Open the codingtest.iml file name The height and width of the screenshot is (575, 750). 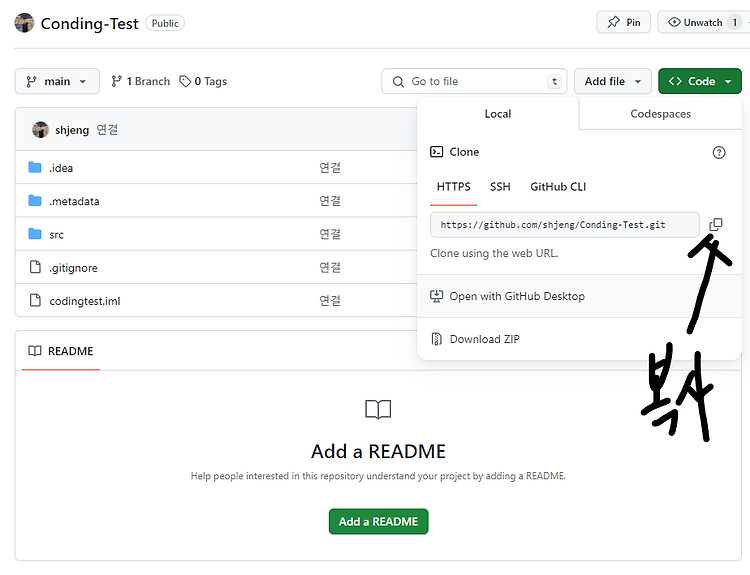pyautogui.click(x=85, y=301)
